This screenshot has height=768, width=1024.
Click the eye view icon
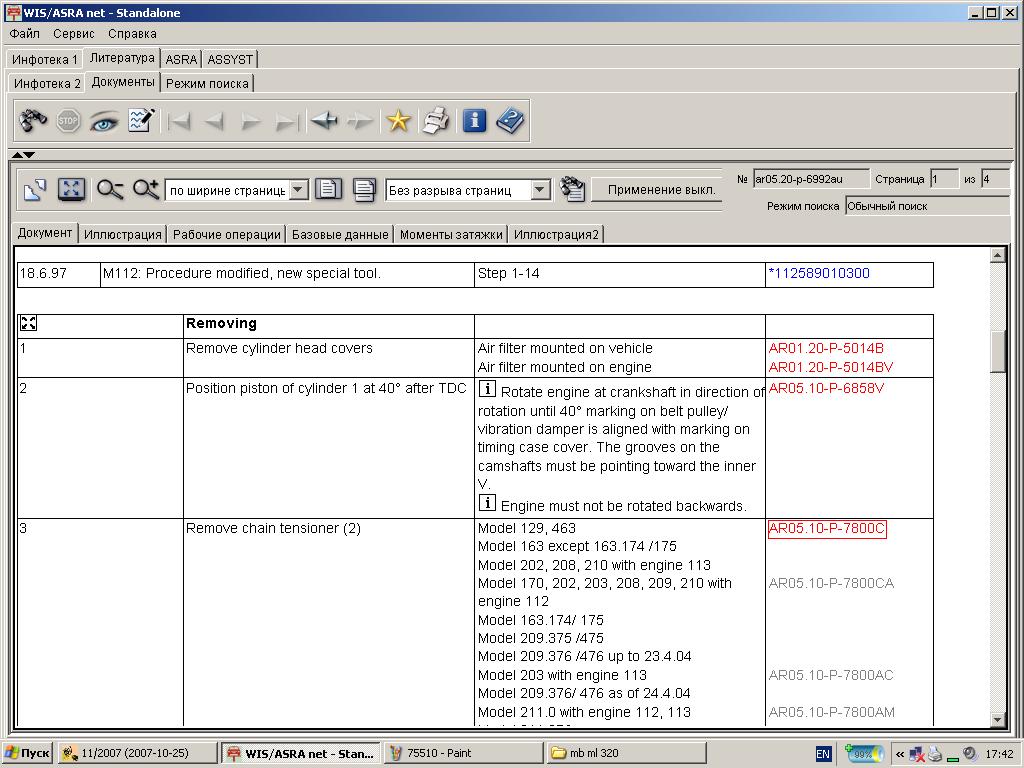(x=104, y=121)
